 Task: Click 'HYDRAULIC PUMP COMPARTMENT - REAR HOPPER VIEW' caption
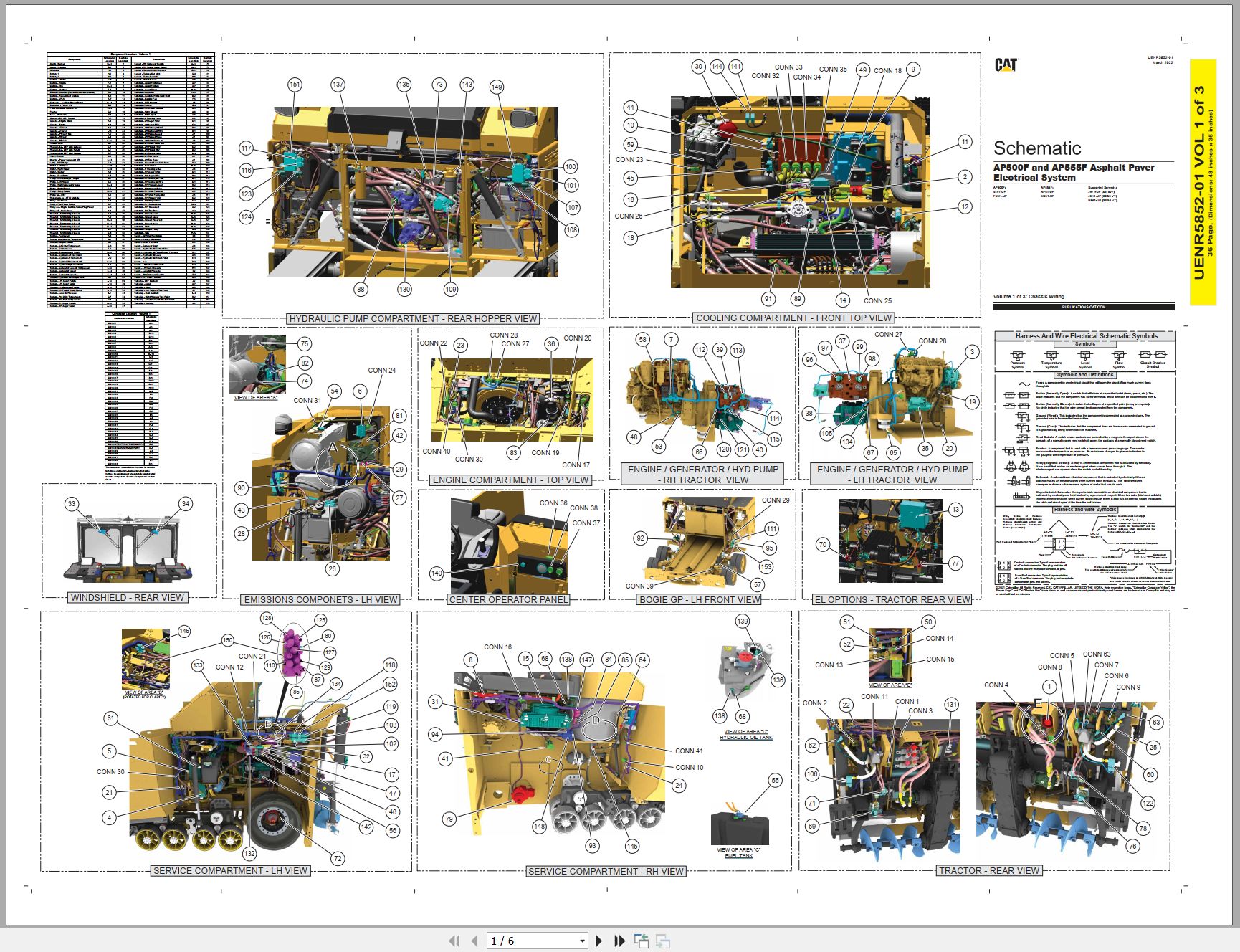pyautogui.click(x=413, y=318)
